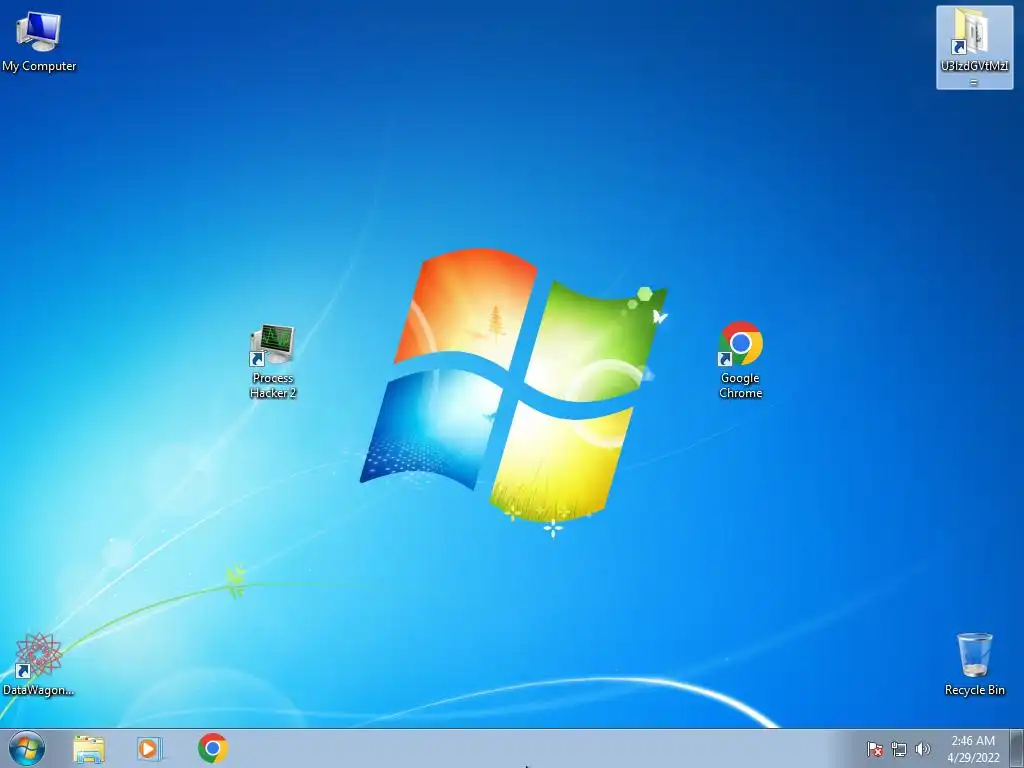Select the My Computer desktop icon

[x=39, y=40]
